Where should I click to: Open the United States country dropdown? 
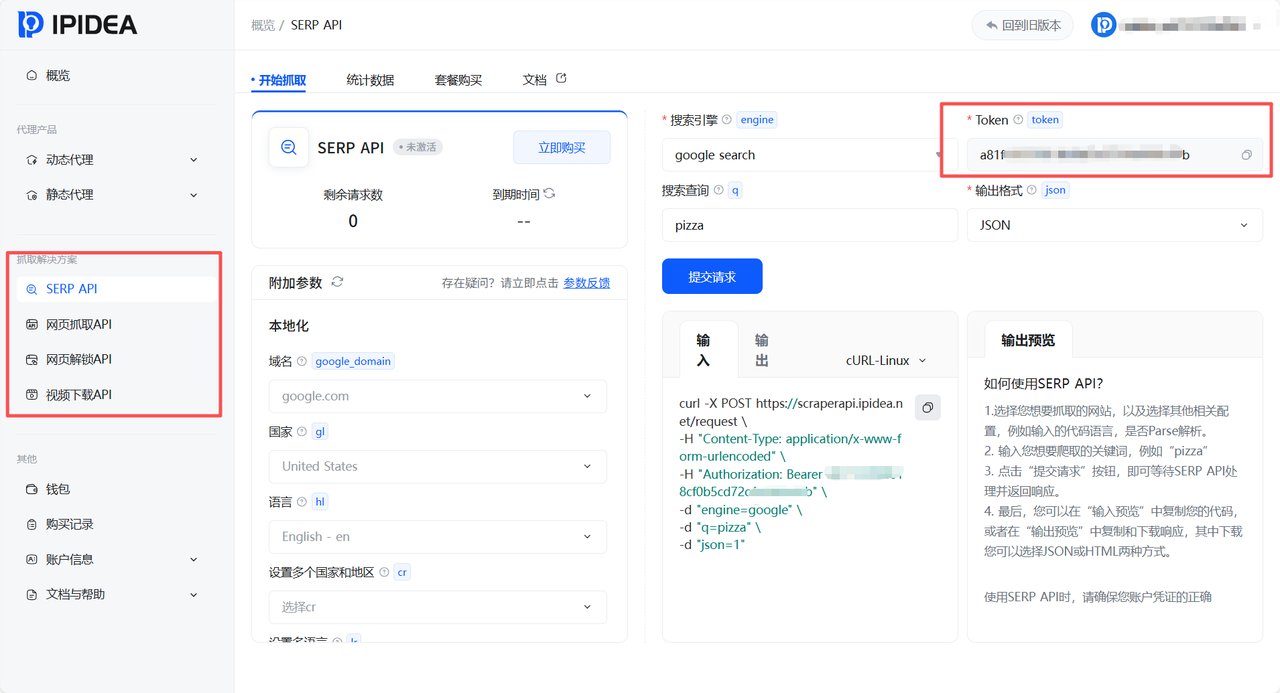[437, 466]
